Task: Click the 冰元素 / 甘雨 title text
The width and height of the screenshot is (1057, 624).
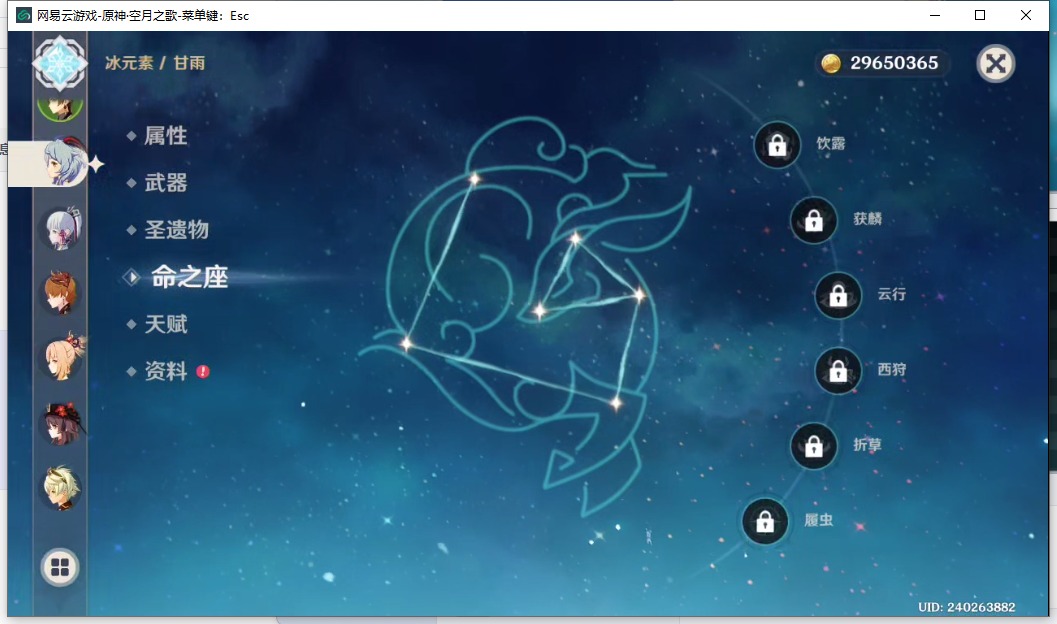Action: pos(155,63)
